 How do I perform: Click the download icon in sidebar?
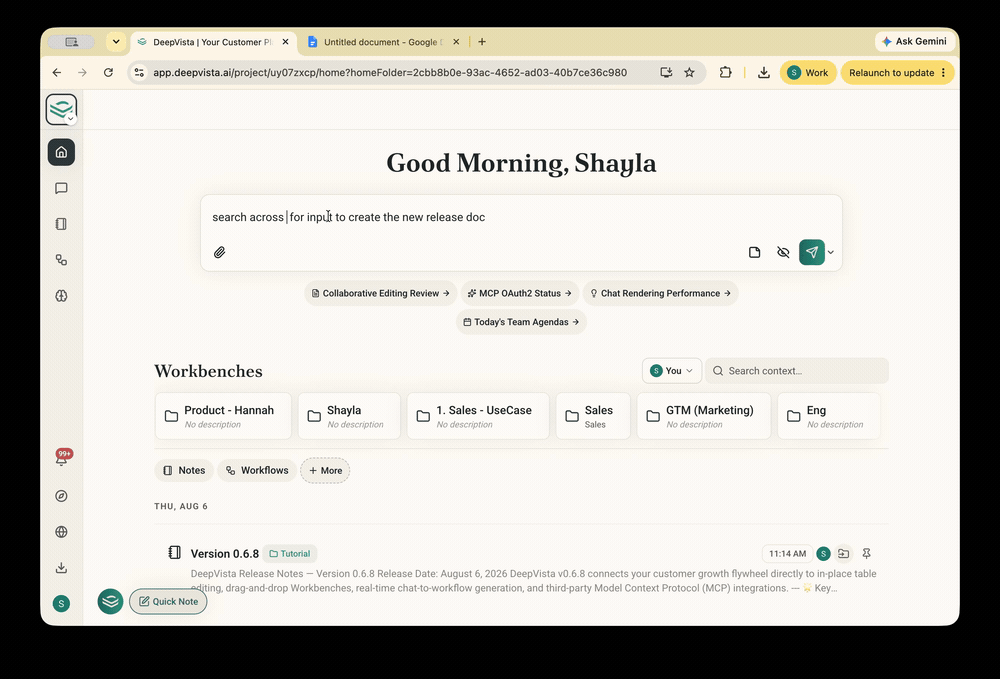coord(61,567)
